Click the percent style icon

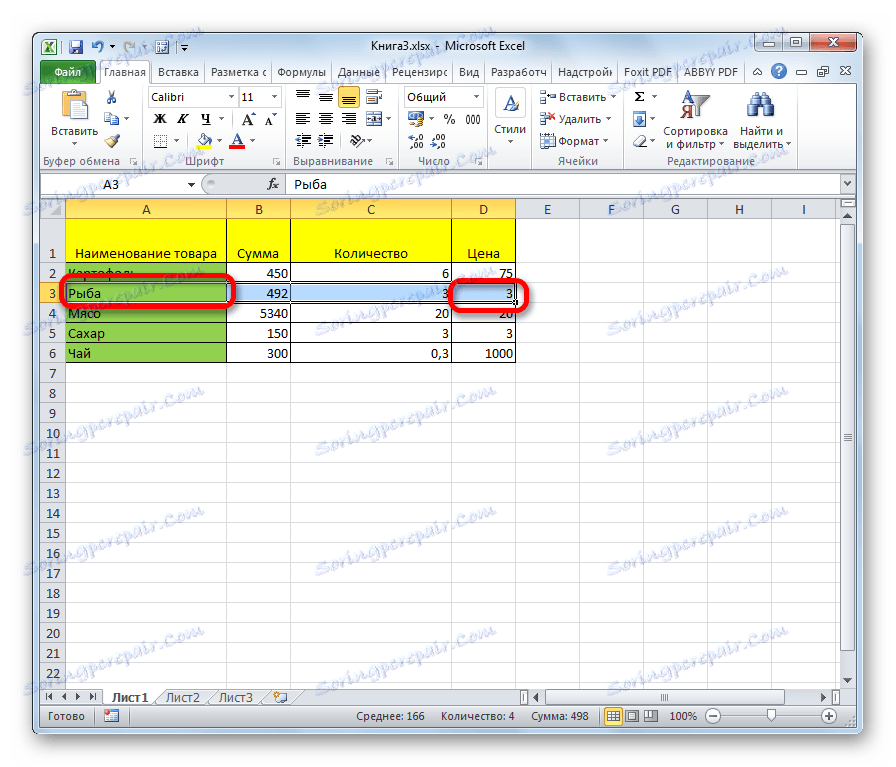click(x=450, y=119)
